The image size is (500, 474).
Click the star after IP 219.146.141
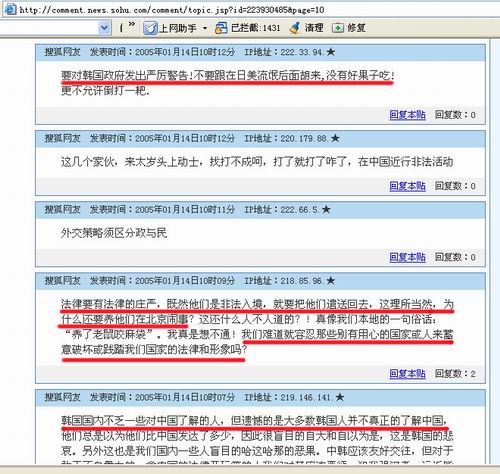[x=340, y=397]
